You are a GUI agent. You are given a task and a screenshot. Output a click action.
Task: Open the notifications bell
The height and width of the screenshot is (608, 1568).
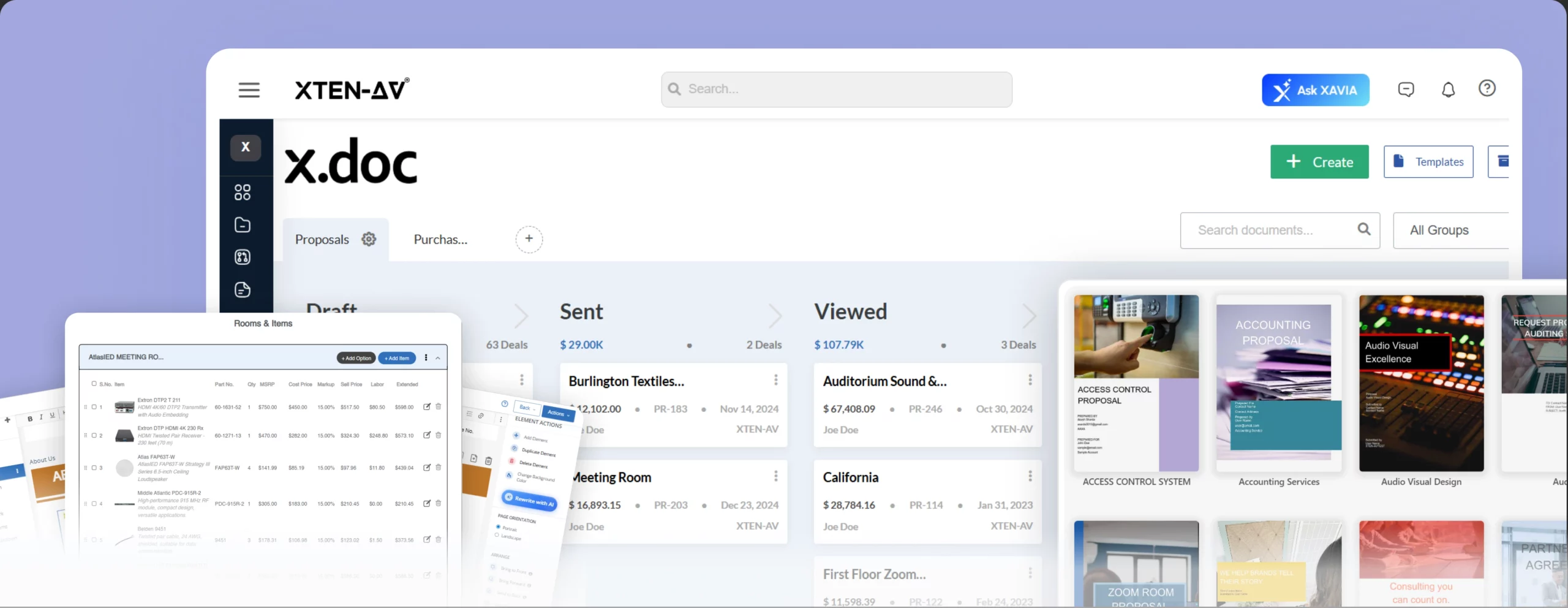pyautogui.click(x=1448, y=89)
